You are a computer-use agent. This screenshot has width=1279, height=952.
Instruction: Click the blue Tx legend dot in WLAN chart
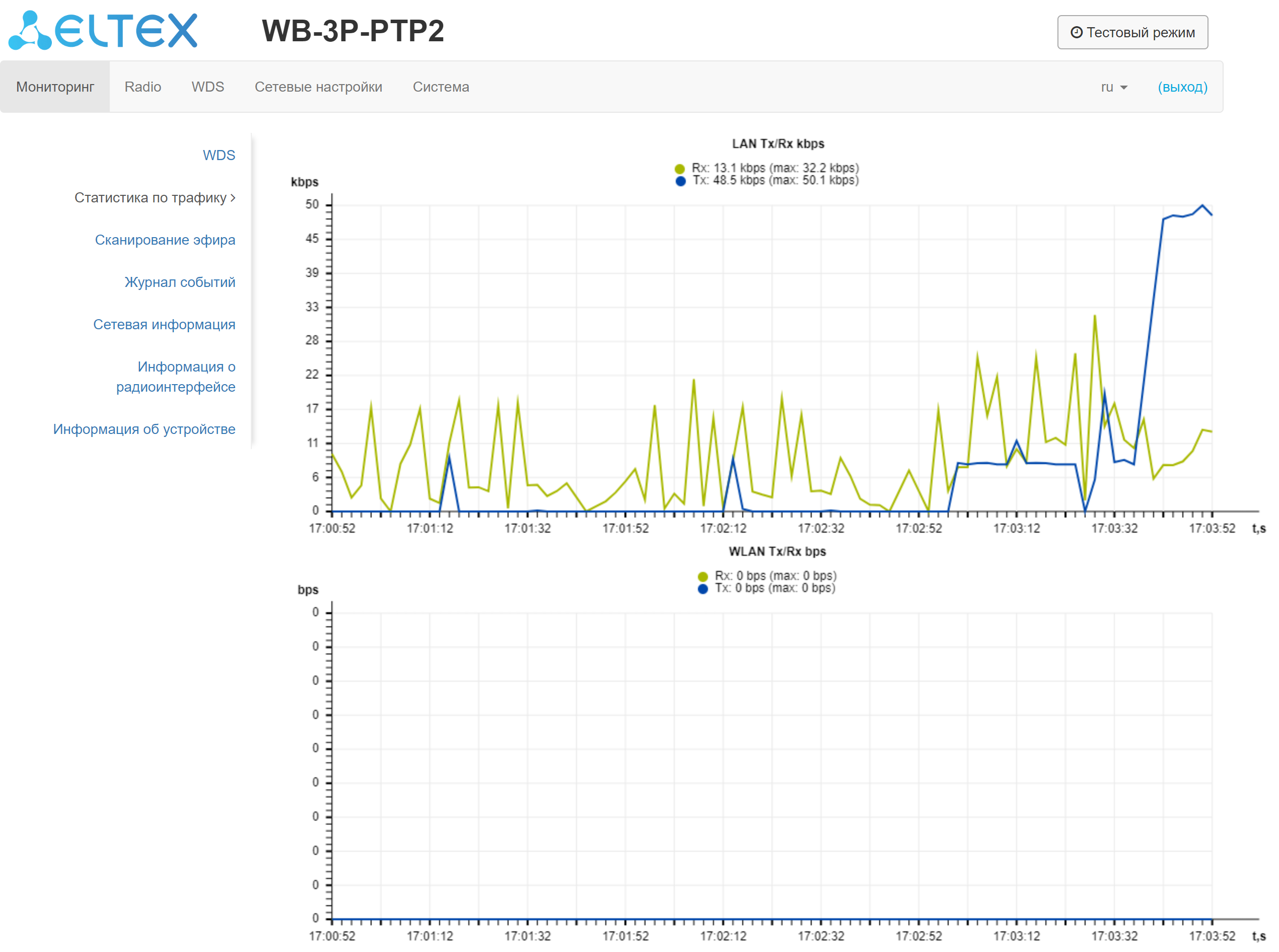point(702,589)
